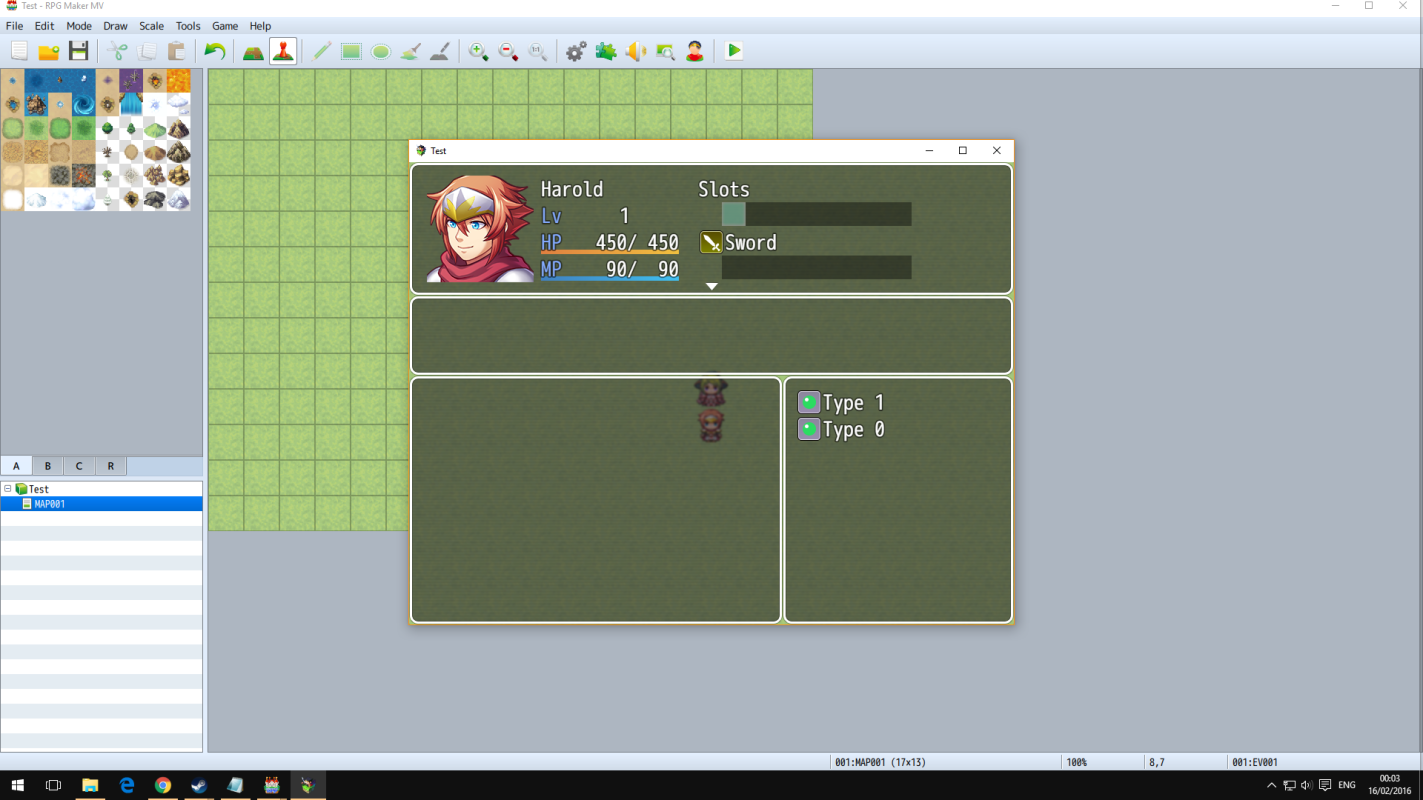Click Harold's face portrait in the game window

click(x=480, y=229)
